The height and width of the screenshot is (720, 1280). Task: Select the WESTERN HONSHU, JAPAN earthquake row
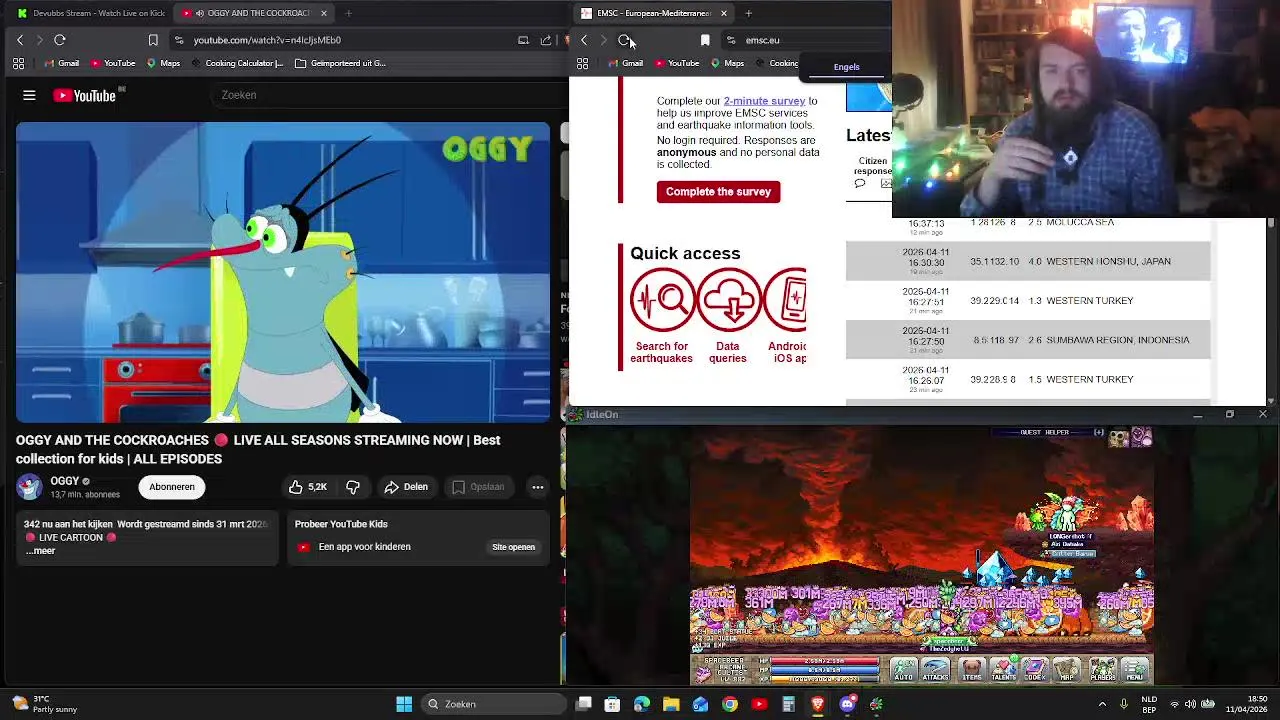1028,261
